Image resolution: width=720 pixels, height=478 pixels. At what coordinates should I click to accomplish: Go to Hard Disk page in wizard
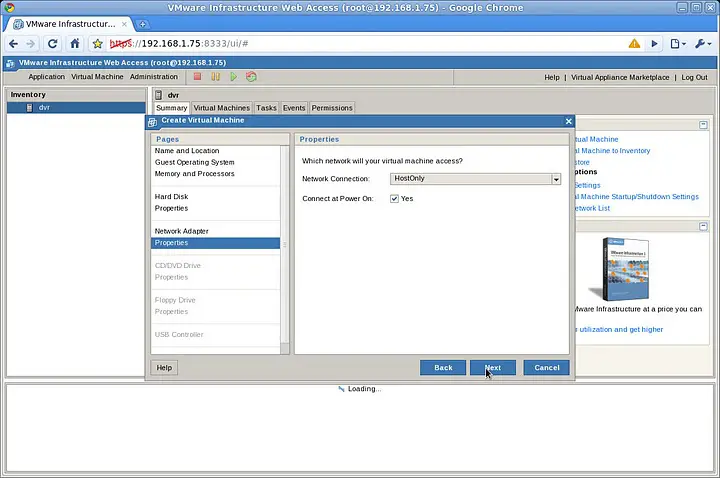[171, 197]
